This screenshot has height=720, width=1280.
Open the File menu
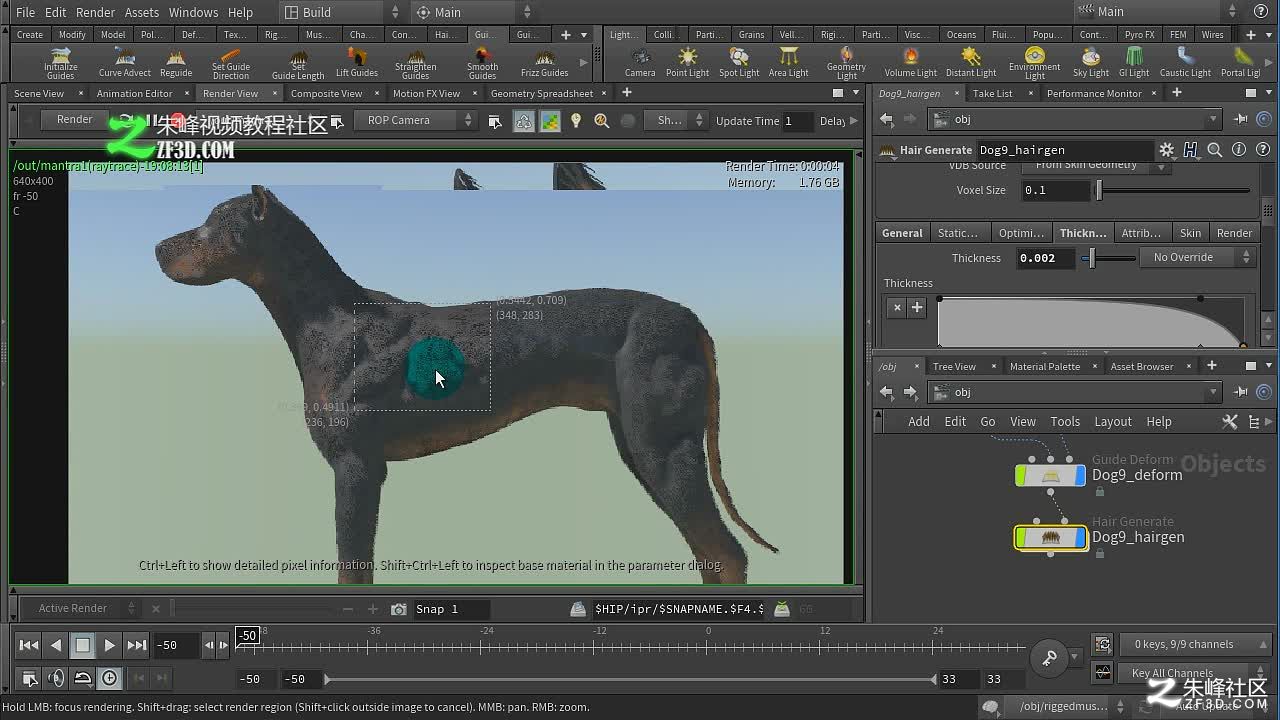point(25,12)
